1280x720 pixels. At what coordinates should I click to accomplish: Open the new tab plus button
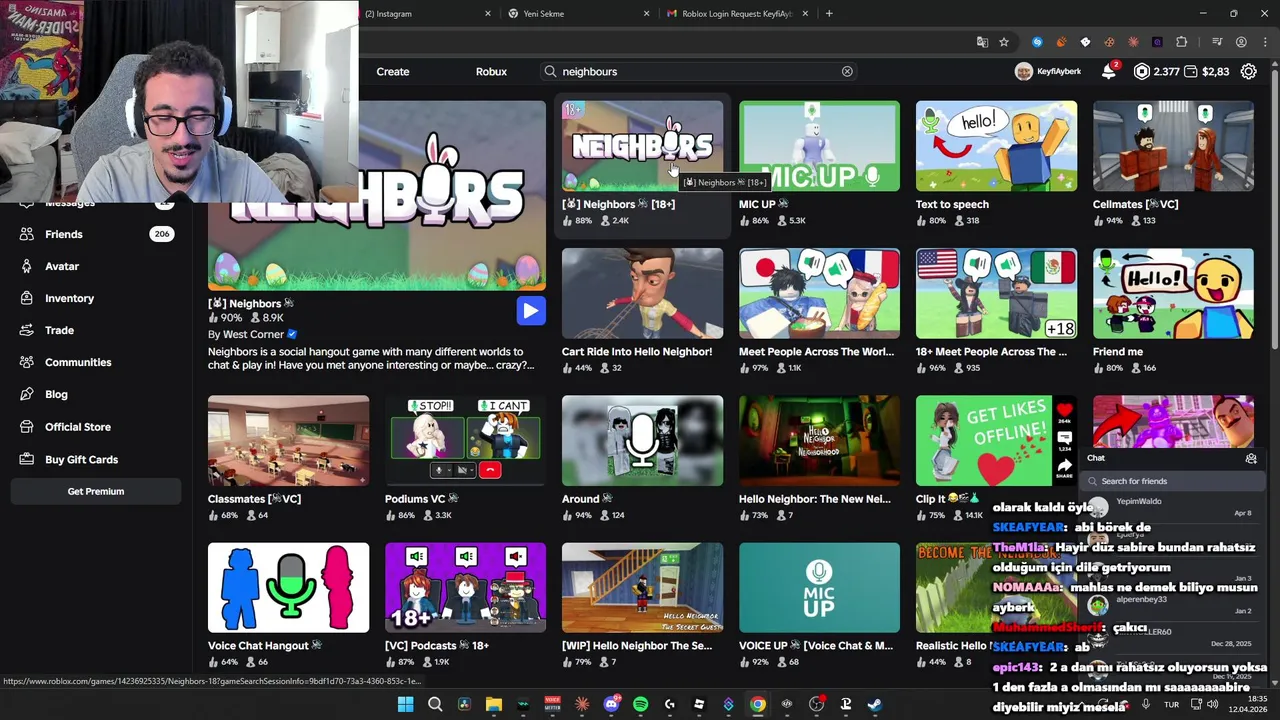click(x=829, y=14)
